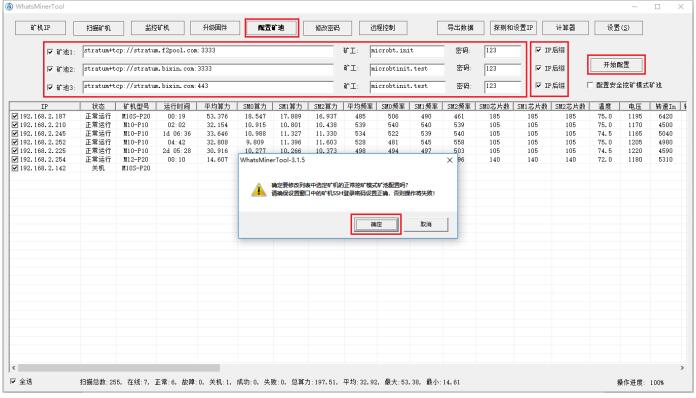Sort by 电压 voltage column header

(635, 106)
